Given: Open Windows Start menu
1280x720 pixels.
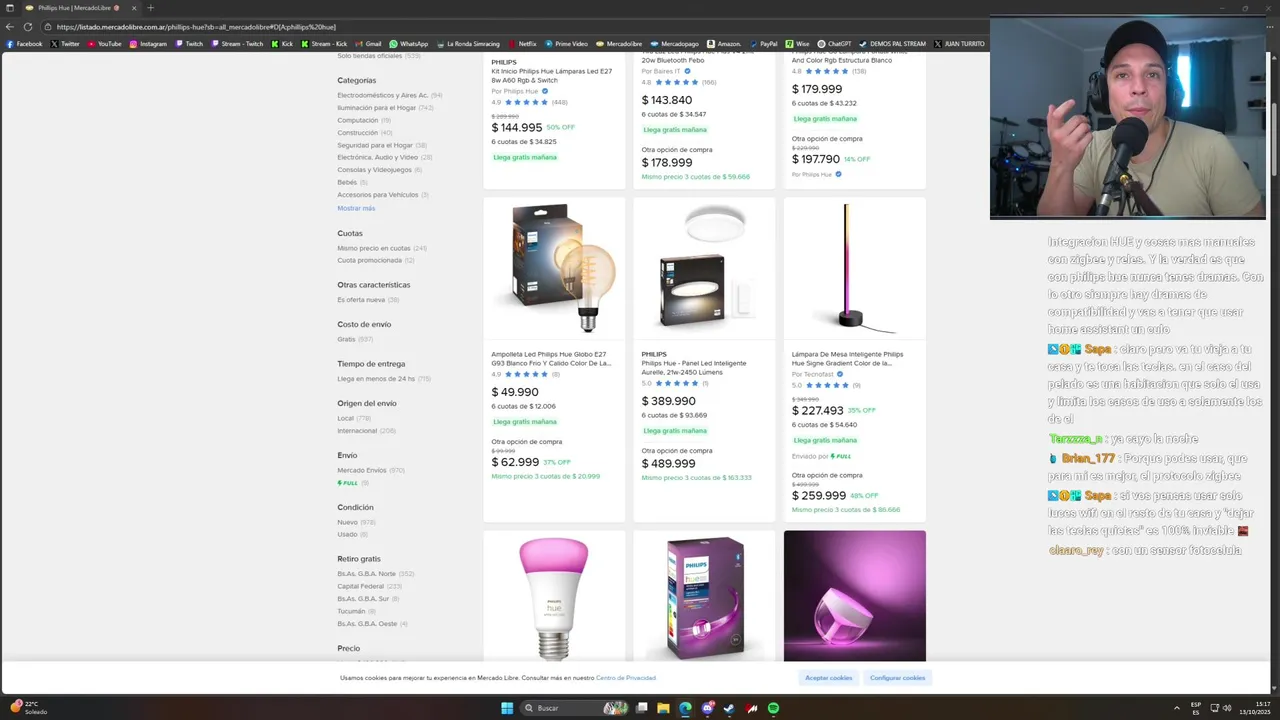Looking at the screenshot, I should (x=507, y=708).
